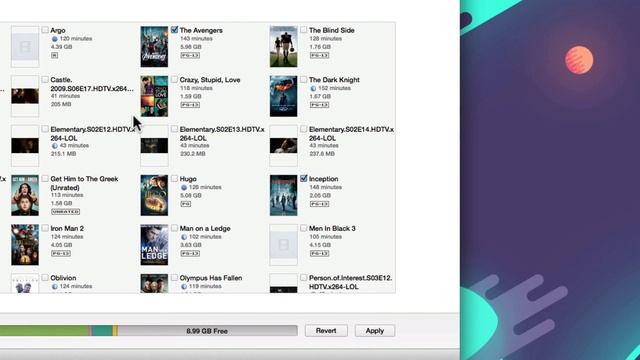
Task: Uncheck the Inception checkbox
Action: coord(303,178)
